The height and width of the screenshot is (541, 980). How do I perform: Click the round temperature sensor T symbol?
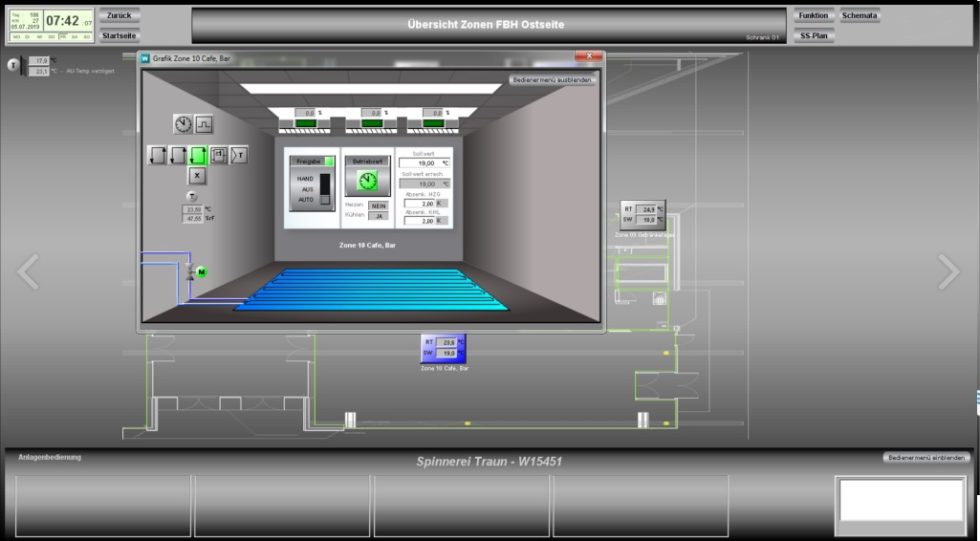[192, 197]
